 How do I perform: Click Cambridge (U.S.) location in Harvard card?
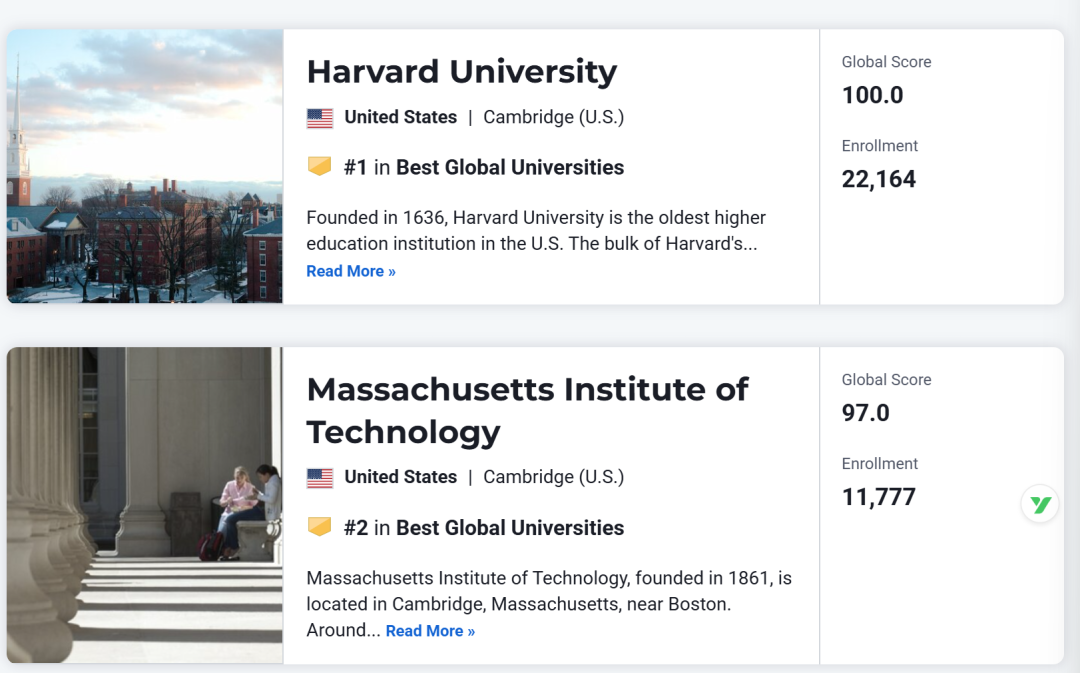tap(553, 117)
